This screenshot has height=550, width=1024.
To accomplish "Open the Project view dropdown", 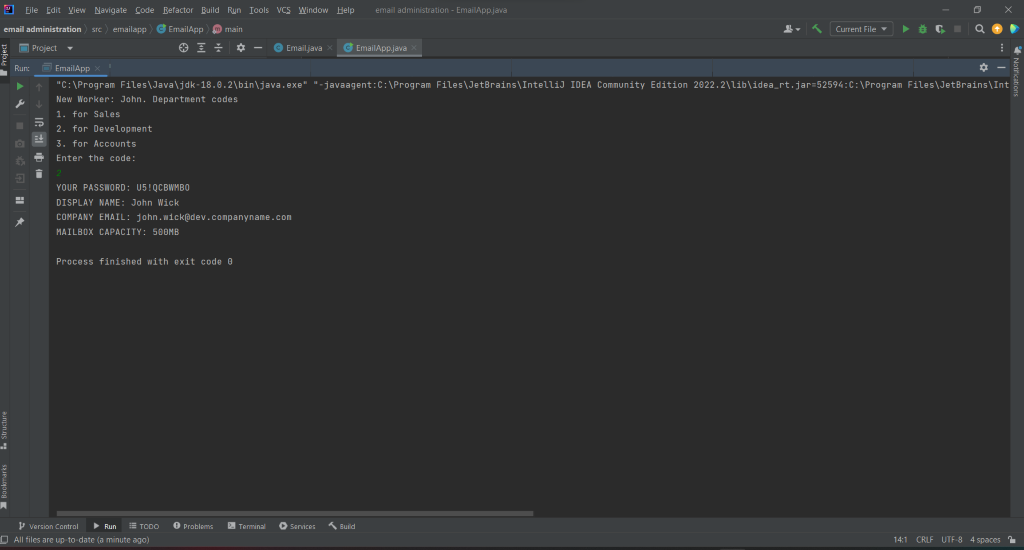I will click(46, 48).
